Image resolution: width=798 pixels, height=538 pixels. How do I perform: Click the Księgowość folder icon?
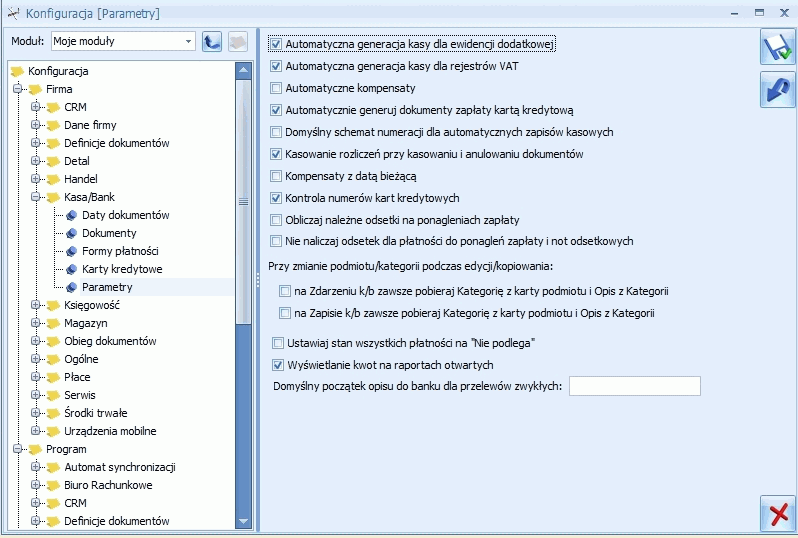[53, 306]
